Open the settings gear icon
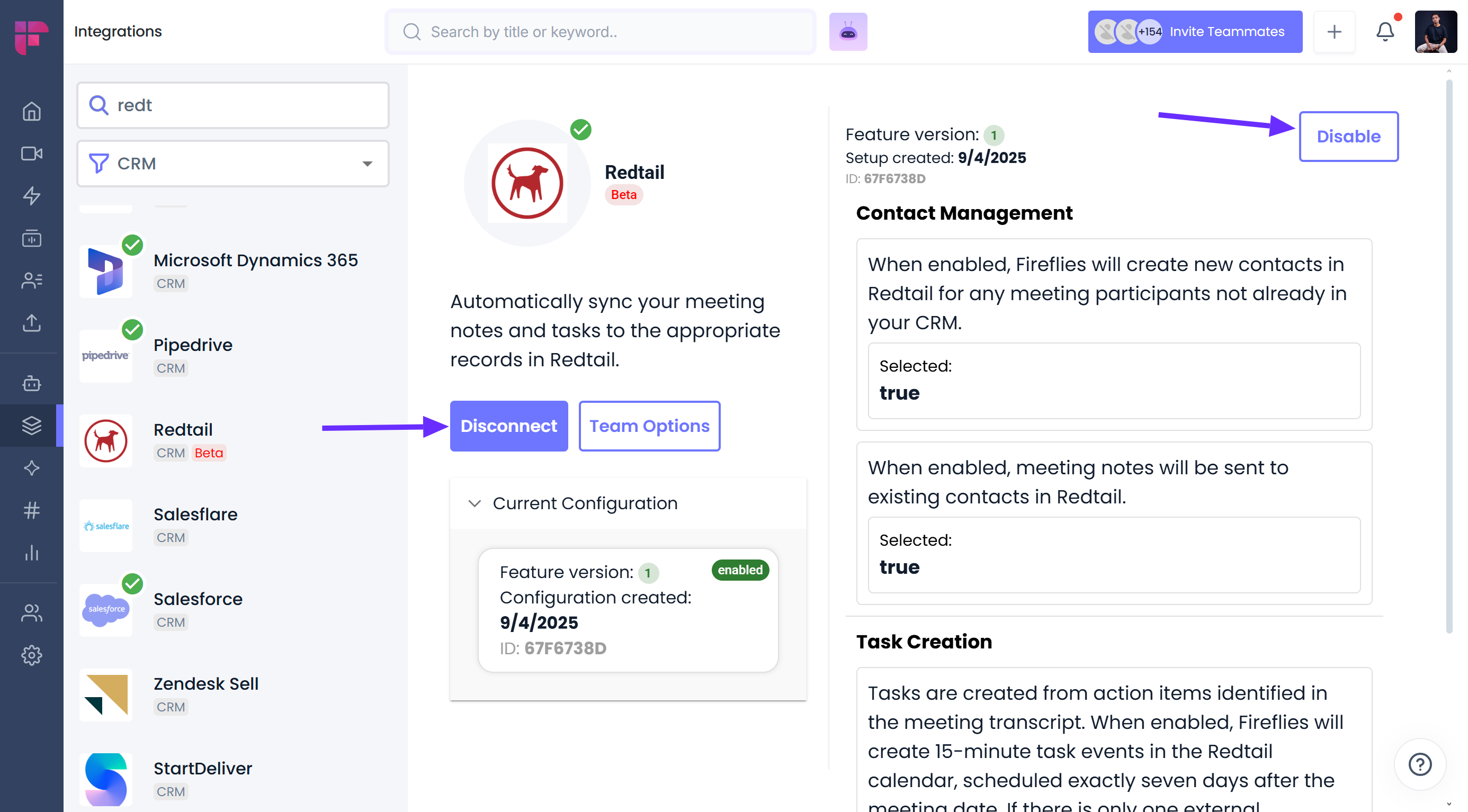1468x812 pixels. click(31, 655)
